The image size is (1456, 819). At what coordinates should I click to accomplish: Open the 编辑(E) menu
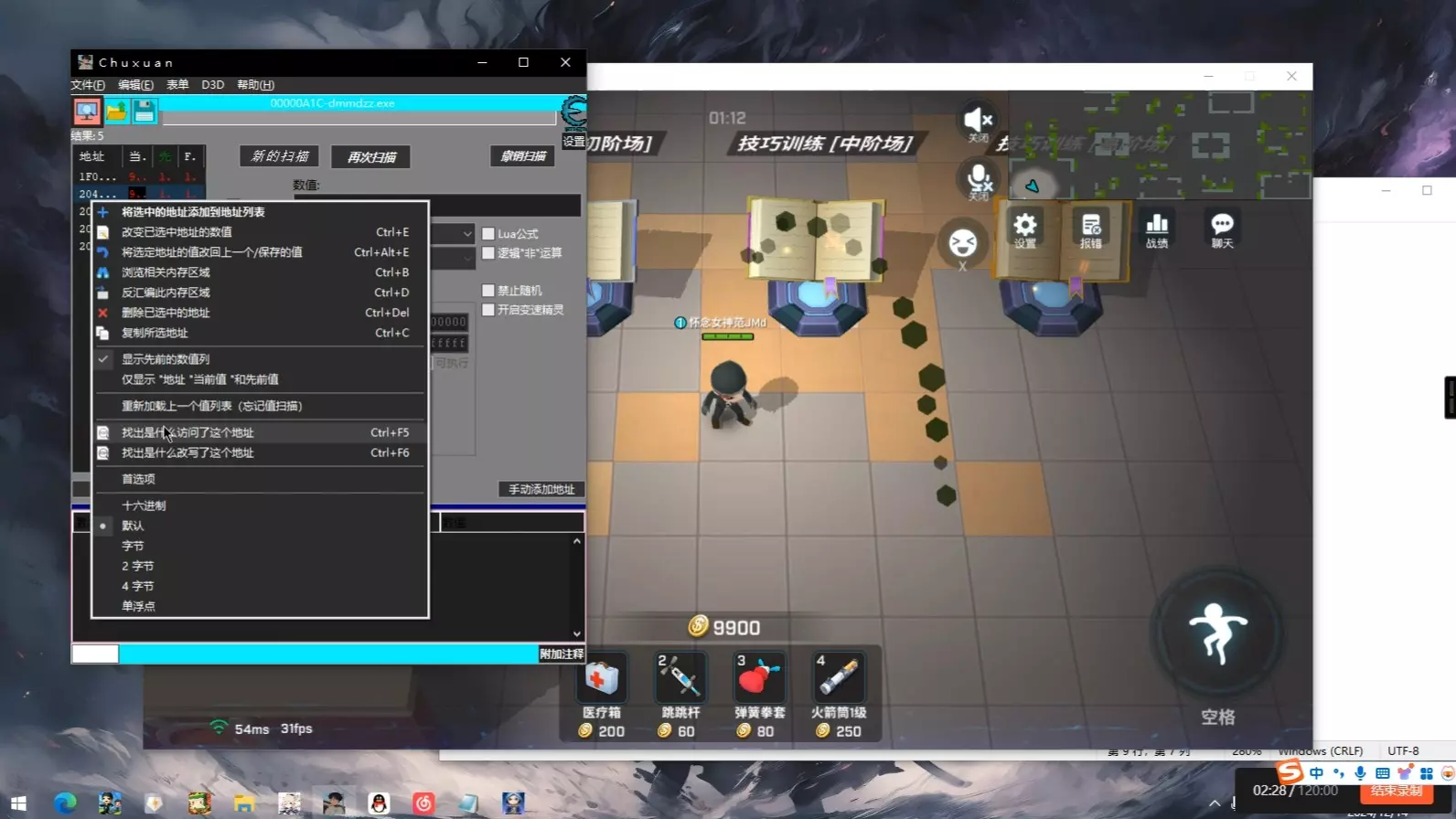(135, 85)
